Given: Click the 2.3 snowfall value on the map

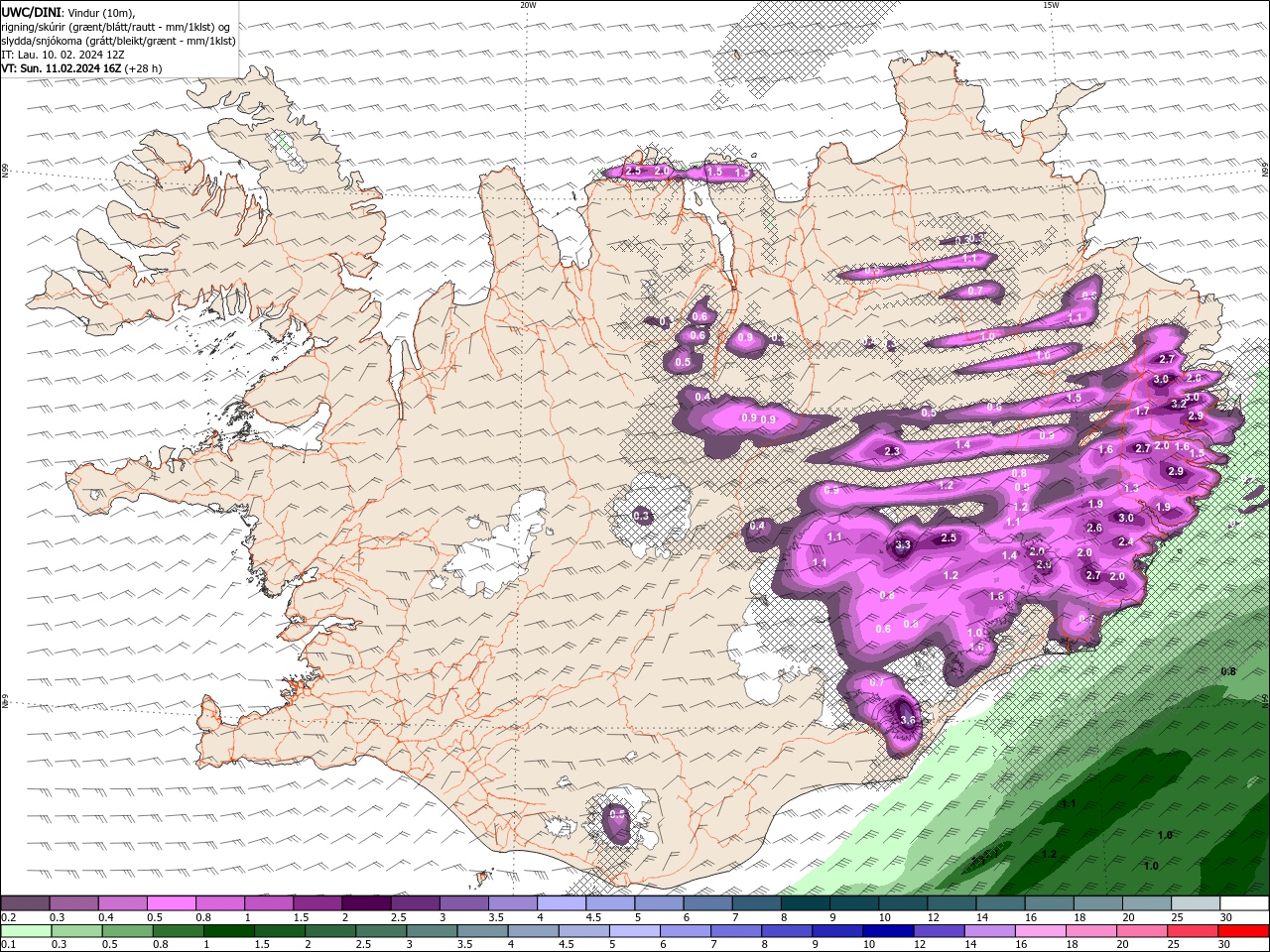Looking at the screenshot, I should click(x=892, y=451).
